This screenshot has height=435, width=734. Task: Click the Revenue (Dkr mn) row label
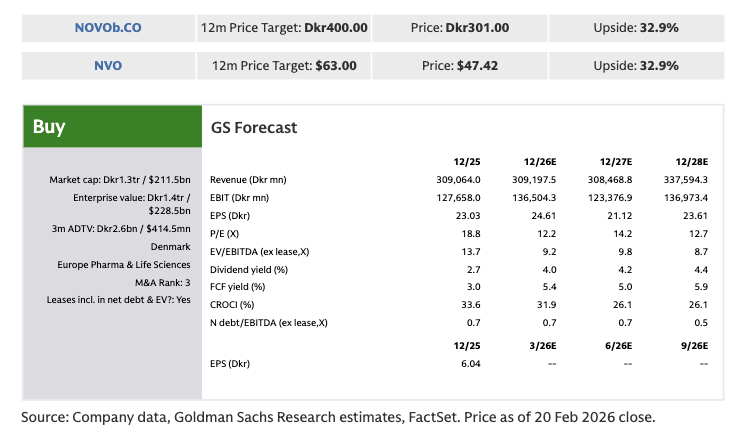(248, 179)
